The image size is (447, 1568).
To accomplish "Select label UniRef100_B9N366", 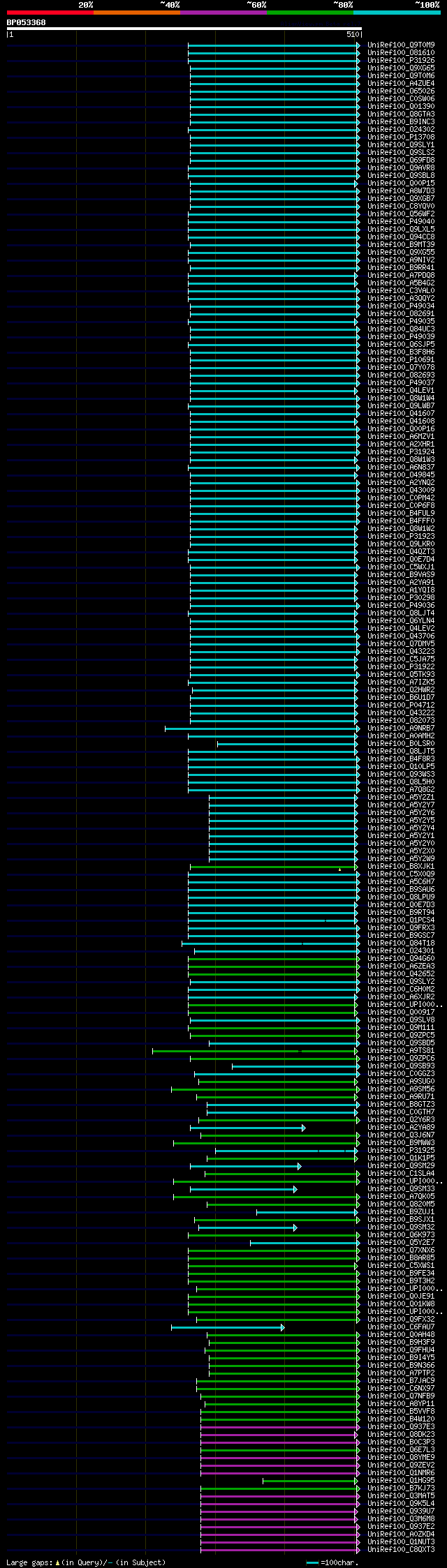I will click(x=401, y=1366).
